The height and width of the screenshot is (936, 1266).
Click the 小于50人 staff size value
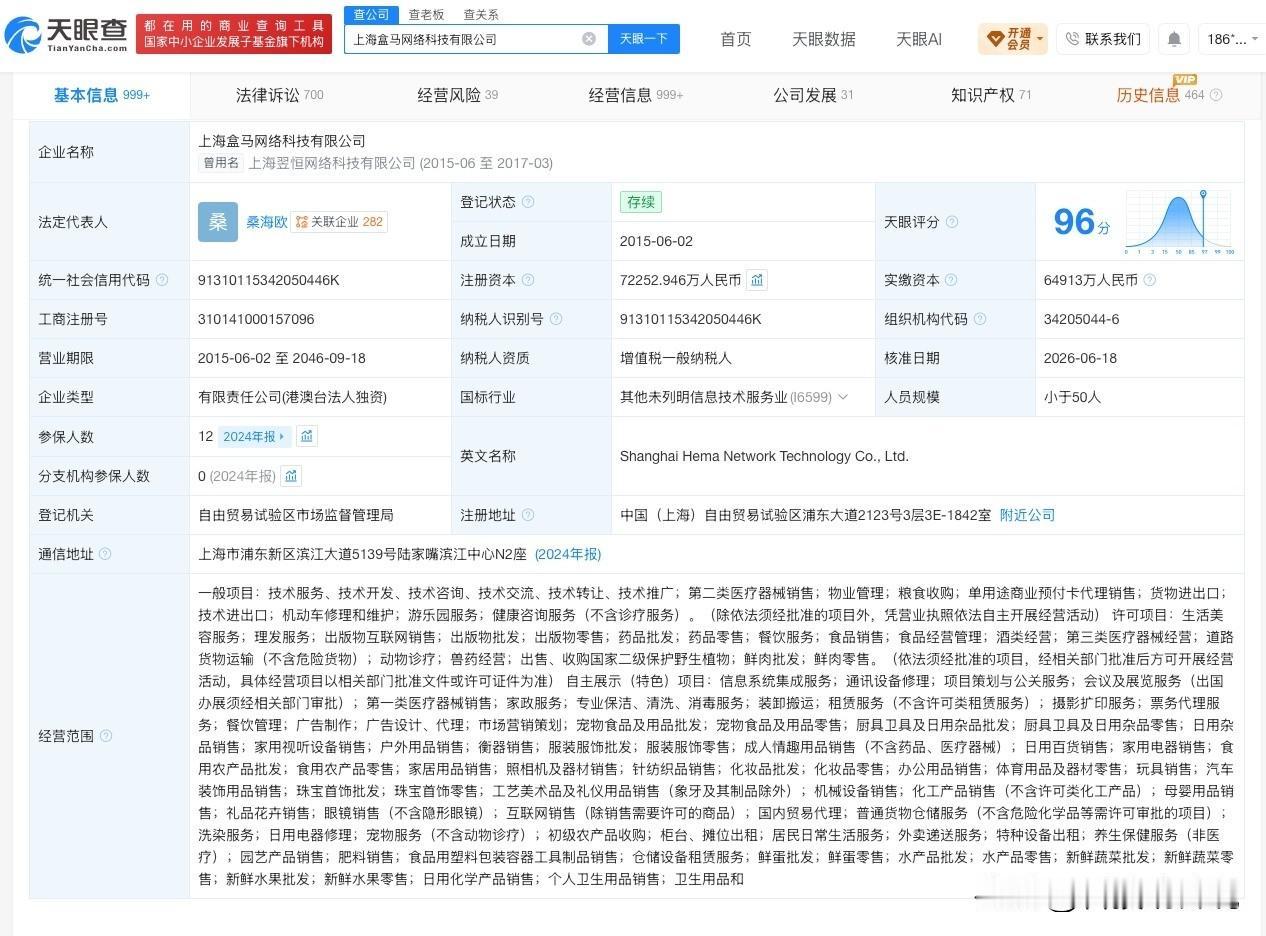[1072, 397]
